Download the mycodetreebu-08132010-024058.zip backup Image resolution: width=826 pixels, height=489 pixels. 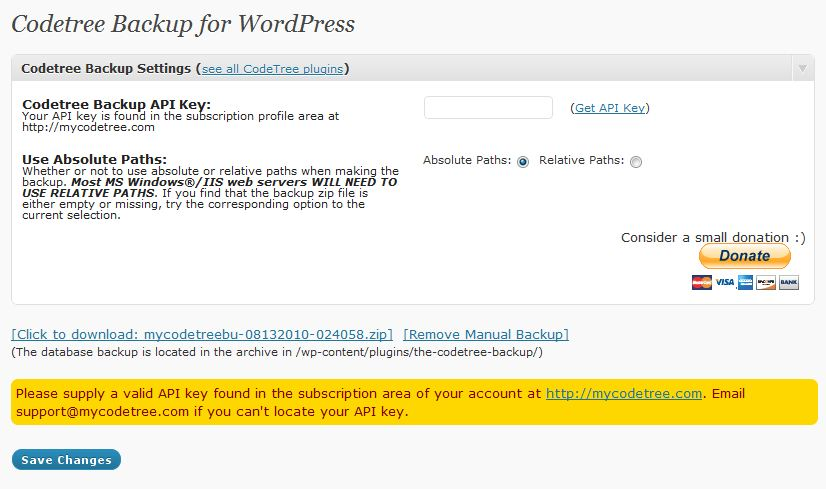[202, 335]
